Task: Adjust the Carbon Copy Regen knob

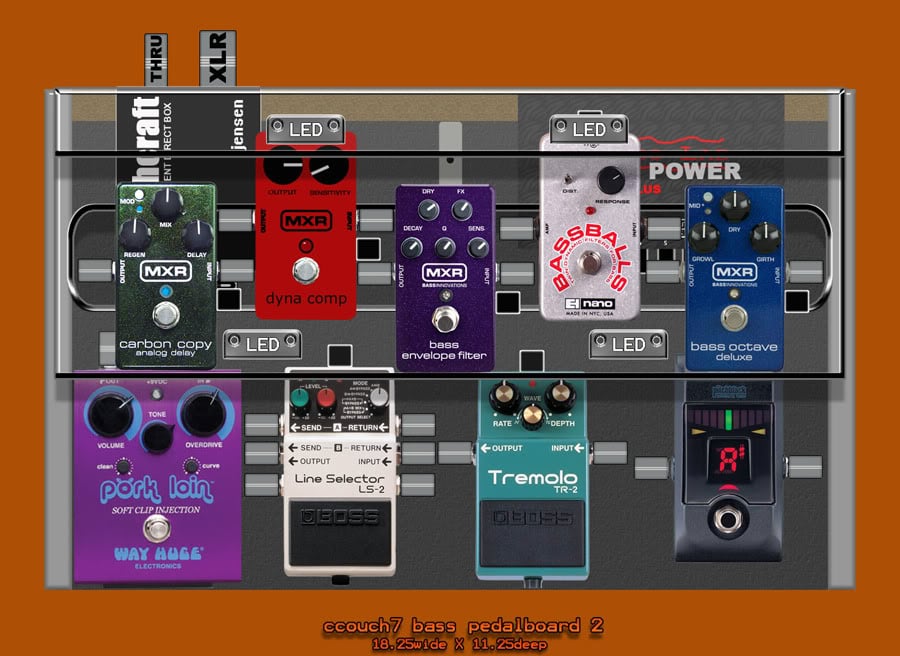Action: coord(135,235)
